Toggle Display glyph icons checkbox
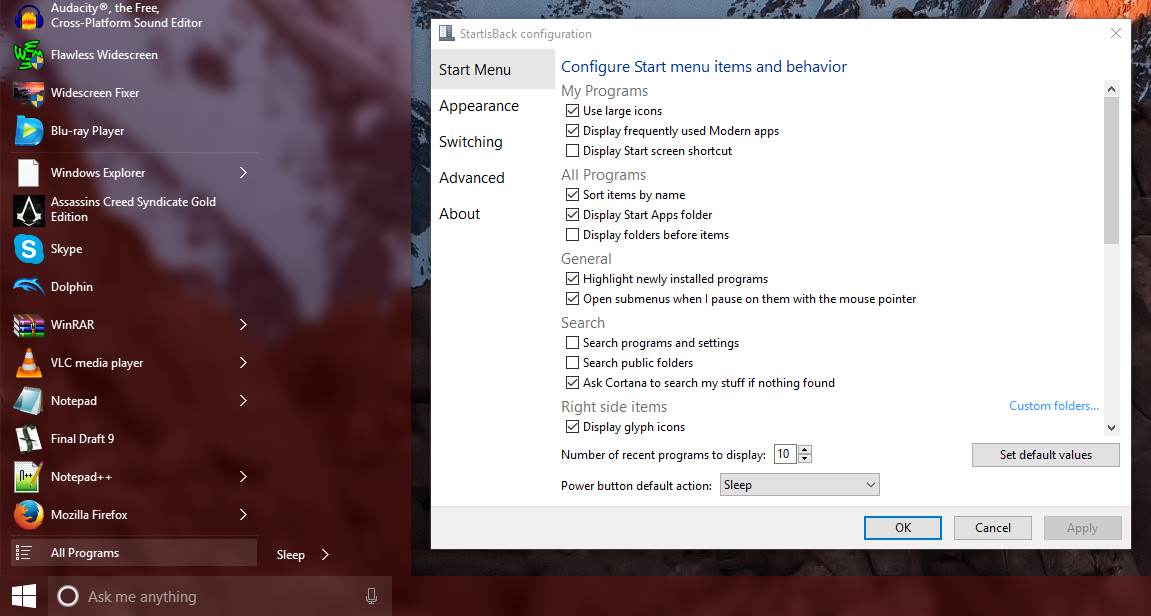 (573, 427)
